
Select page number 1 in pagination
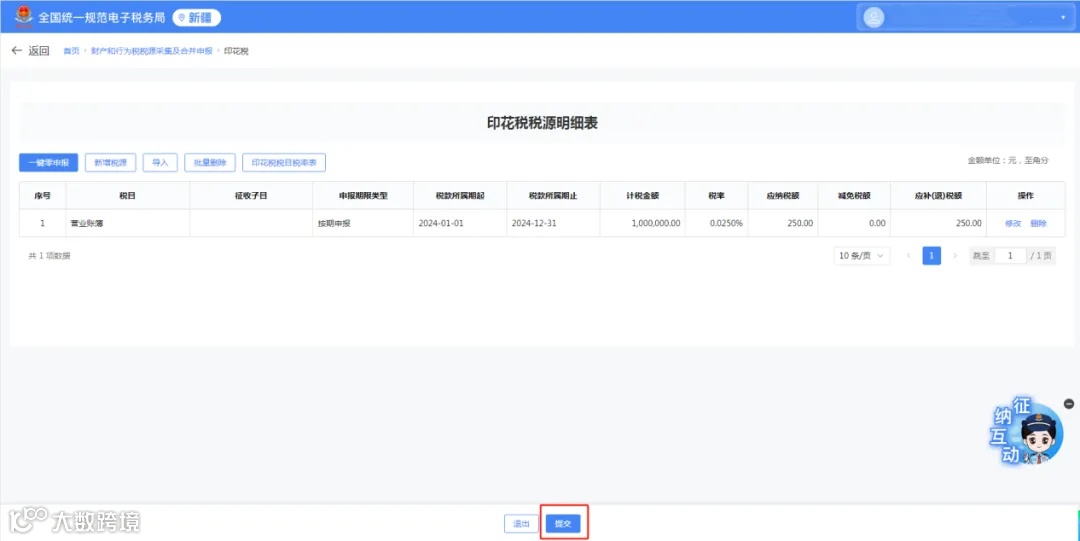pyautogui.click(x=932, y=256)
